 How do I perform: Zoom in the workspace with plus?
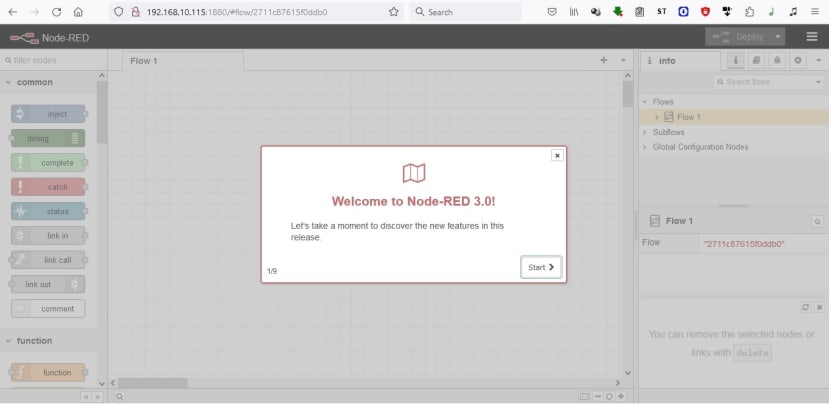pyautogui.click(x=621, y=397)
